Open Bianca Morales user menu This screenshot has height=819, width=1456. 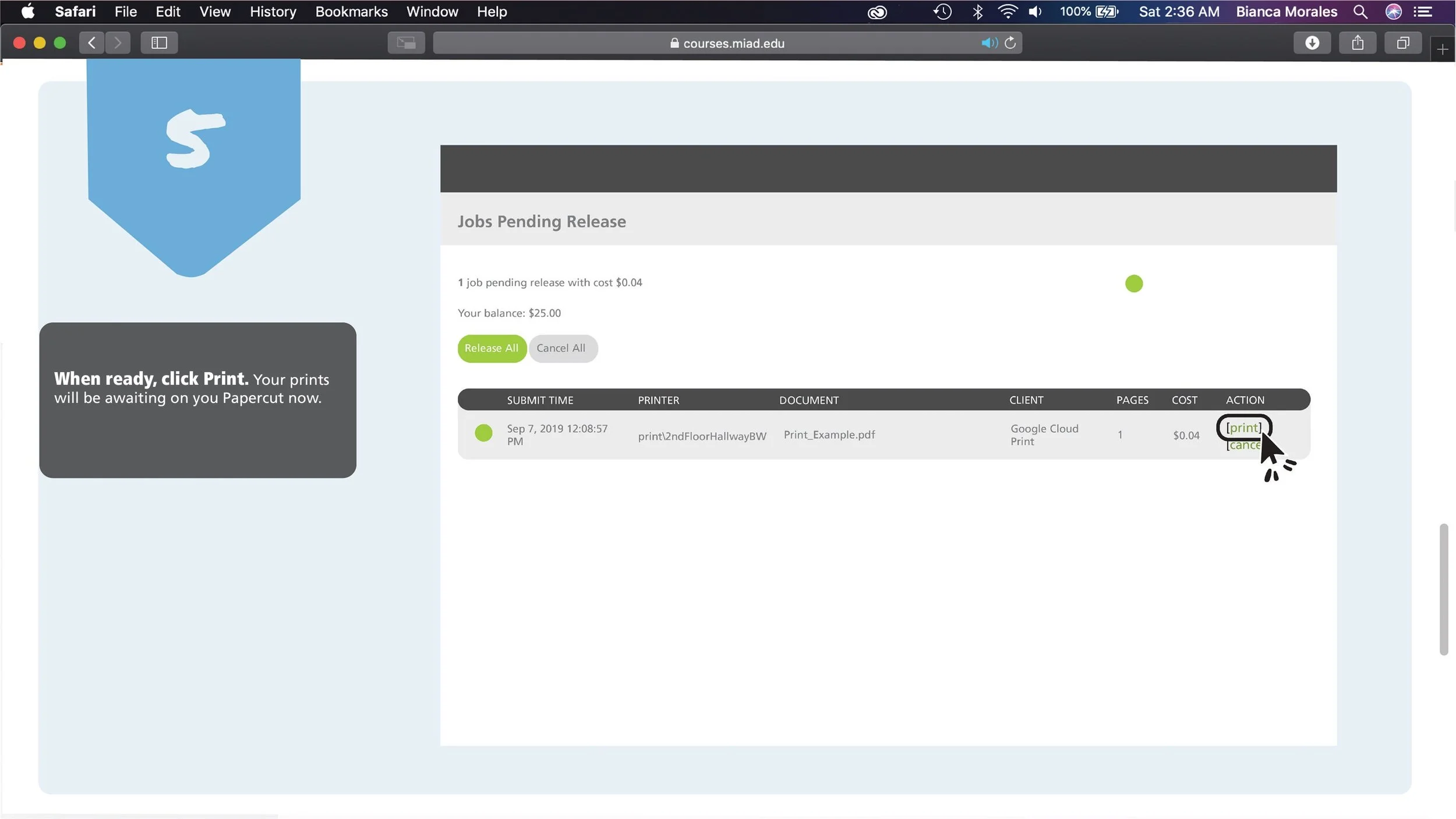click(1286, 12)
